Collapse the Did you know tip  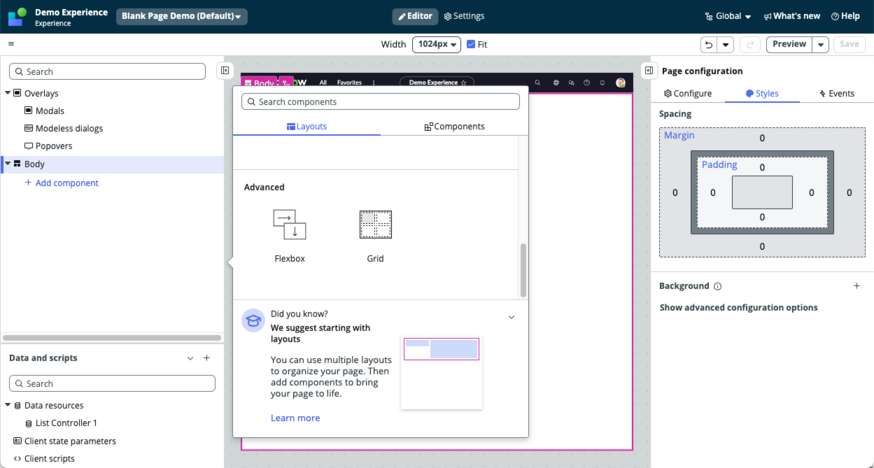(x=511, y=317)
